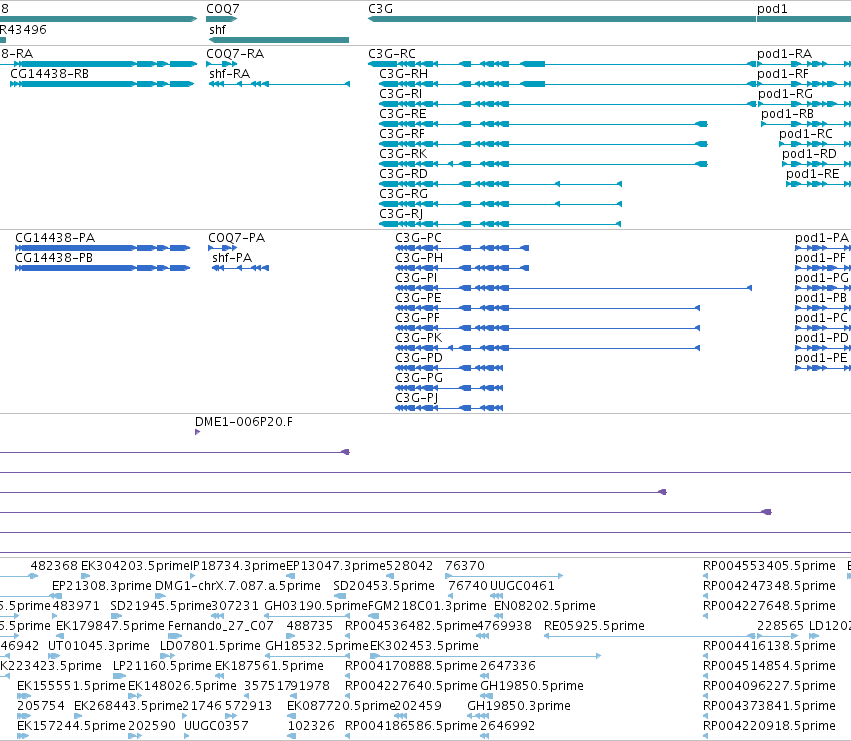
Task: Select insertion EK087720.5prime
Action: point(340,706)
